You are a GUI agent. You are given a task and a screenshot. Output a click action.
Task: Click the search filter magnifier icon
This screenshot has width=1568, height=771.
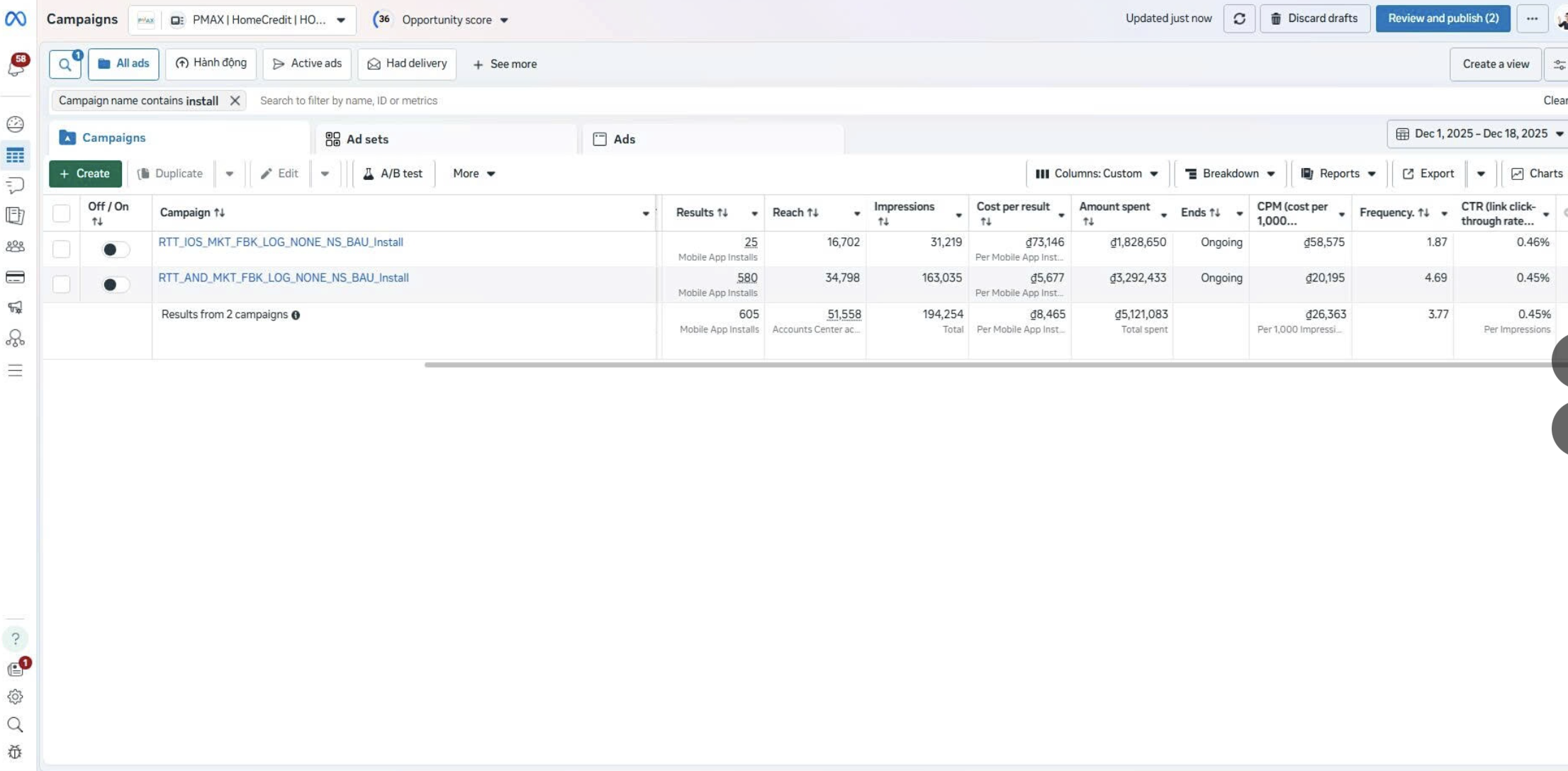[x=65, y=64]
